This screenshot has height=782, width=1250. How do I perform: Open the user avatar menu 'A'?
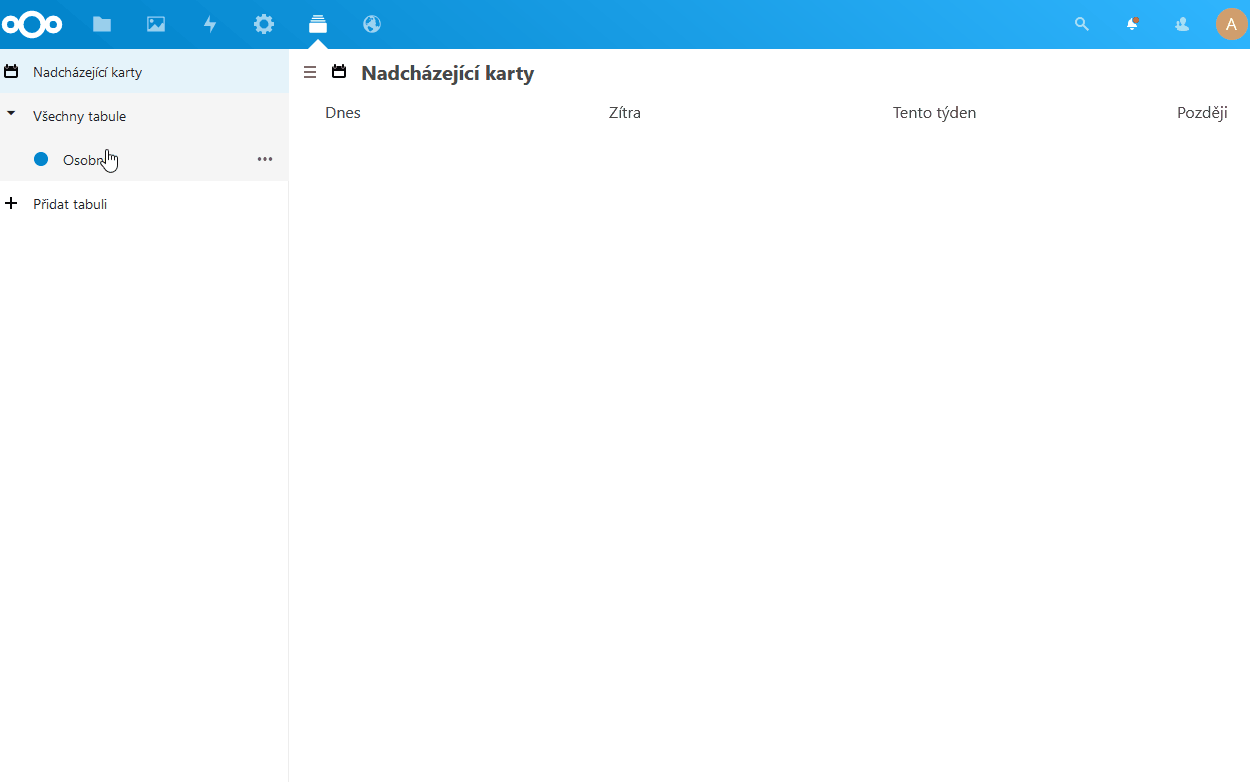pyautogui.click(x=1231, y=24)
